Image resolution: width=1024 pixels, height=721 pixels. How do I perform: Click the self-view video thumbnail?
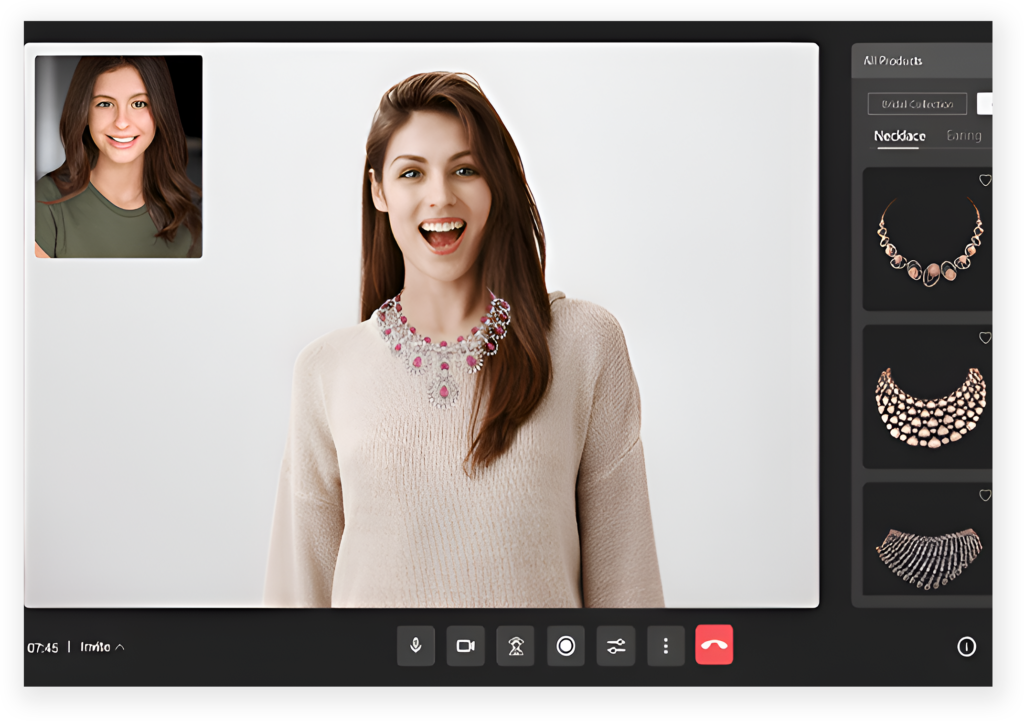point(119,157)
